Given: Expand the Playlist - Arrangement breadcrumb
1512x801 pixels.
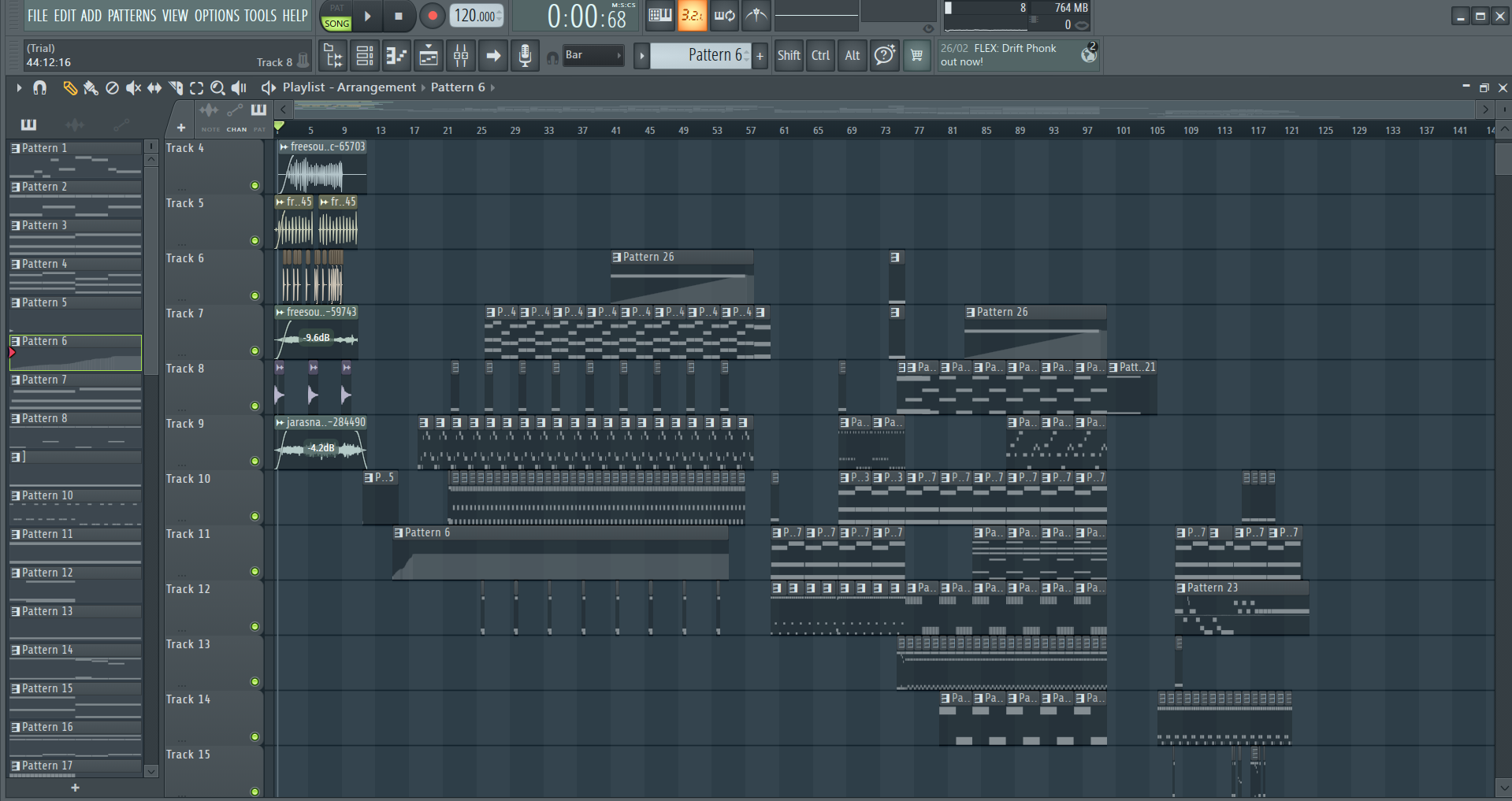Looking at the screenshot, I should 349,87.
